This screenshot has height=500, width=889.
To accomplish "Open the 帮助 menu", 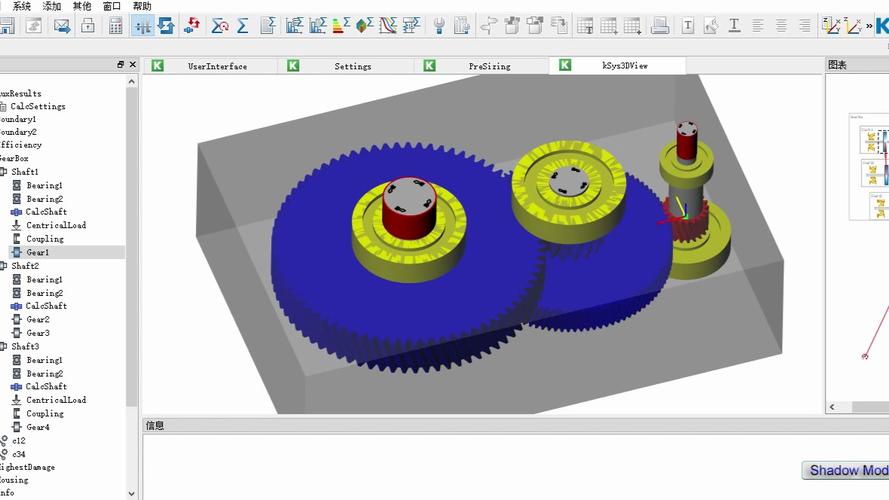I will click(142, 6).
